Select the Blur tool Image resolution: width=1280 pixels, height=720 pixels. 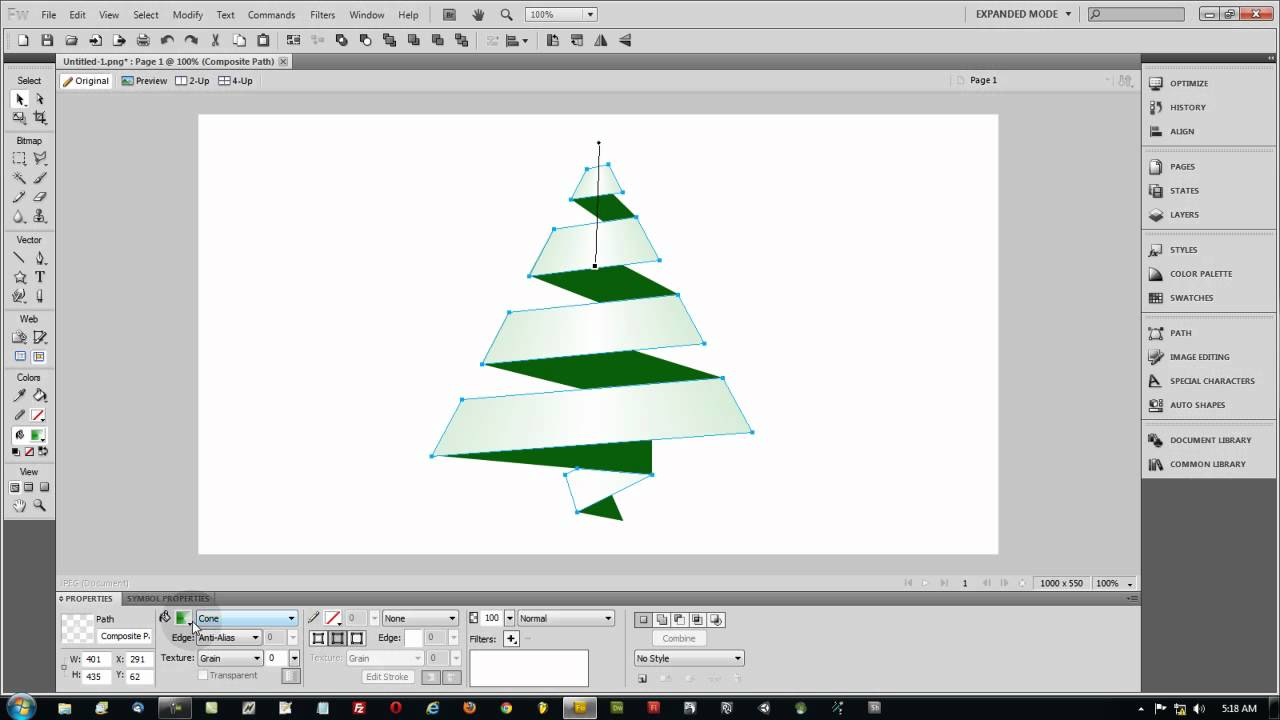click(19, 215)
